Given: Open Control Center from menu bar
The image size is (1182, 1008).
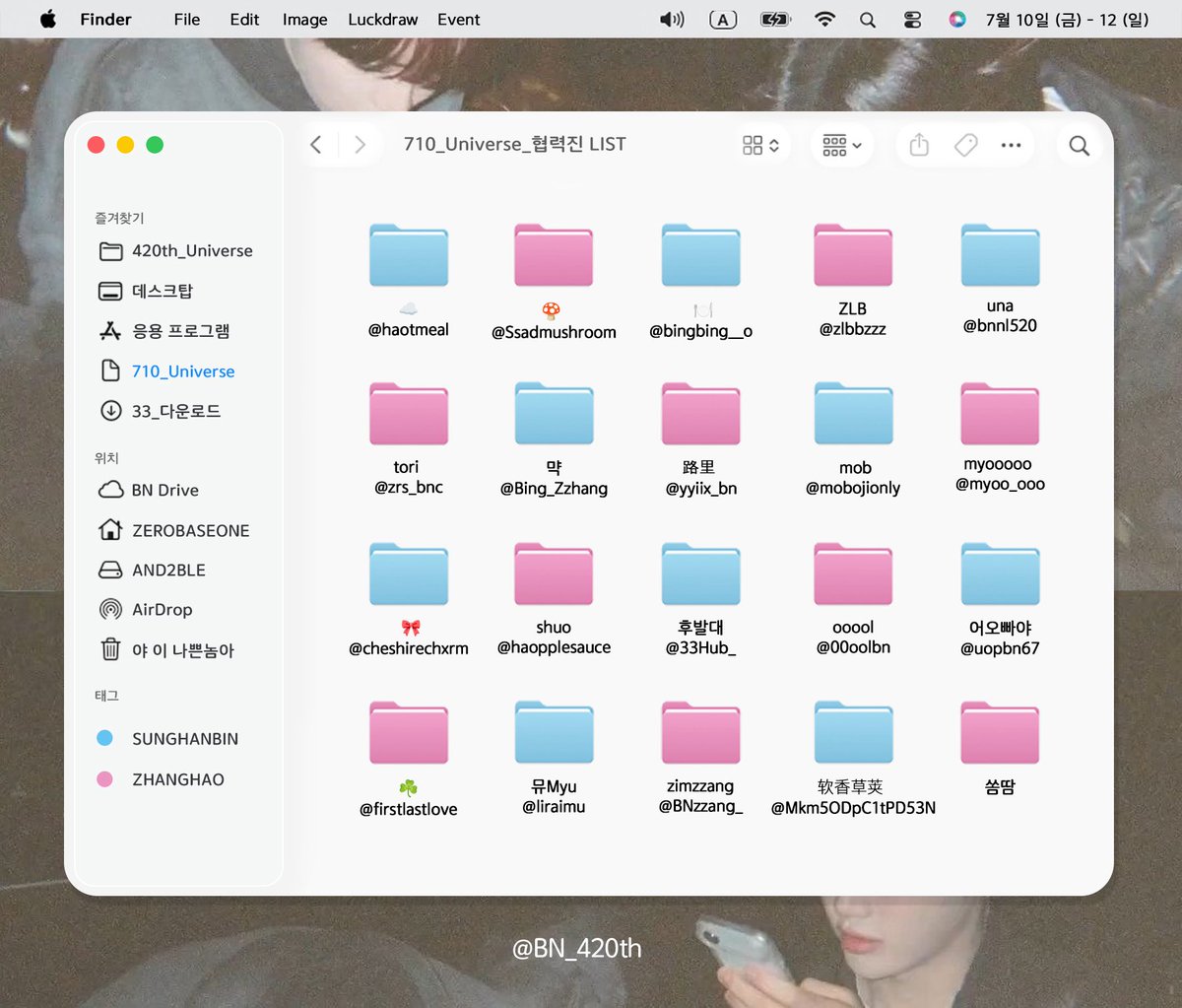Looking at the screenshot, I should (x=912, y=19).
